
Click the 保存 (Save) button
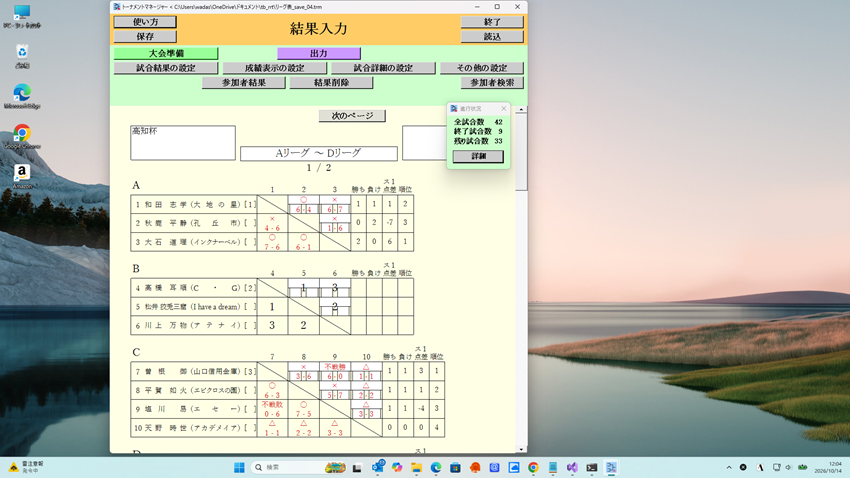point(145,36)
